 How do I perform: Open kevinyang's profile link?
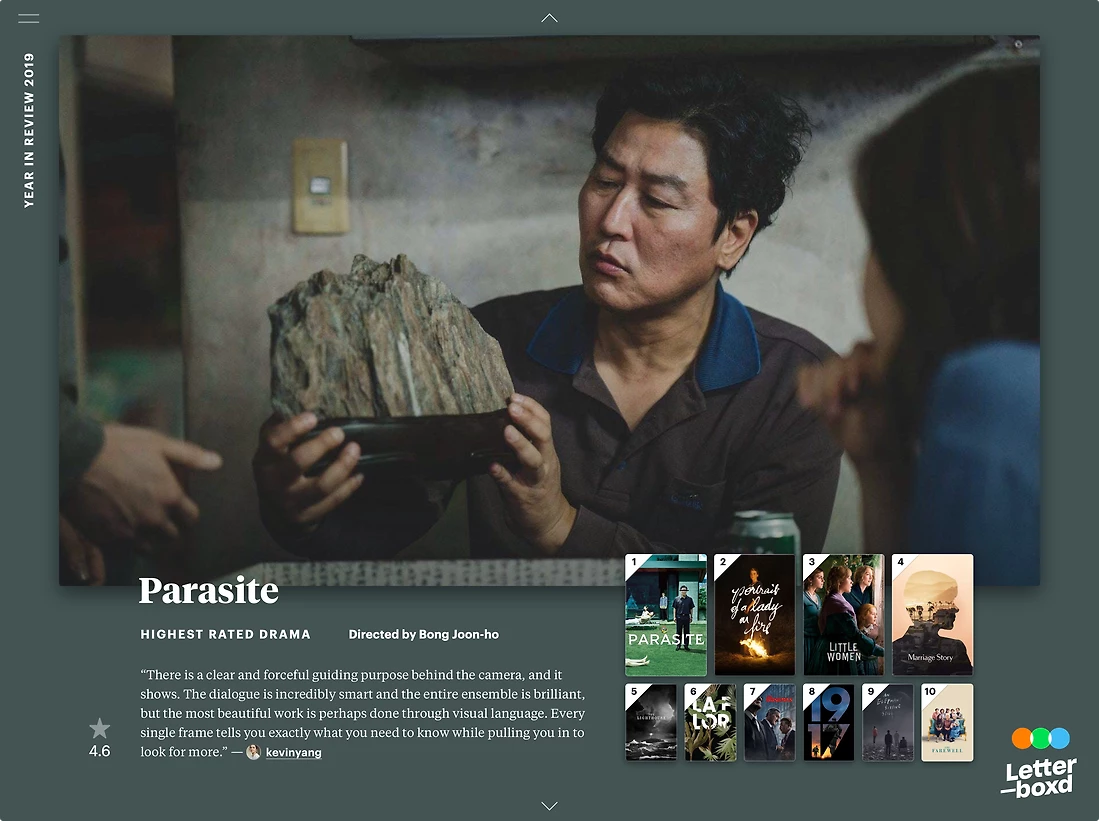click(295, 752)
